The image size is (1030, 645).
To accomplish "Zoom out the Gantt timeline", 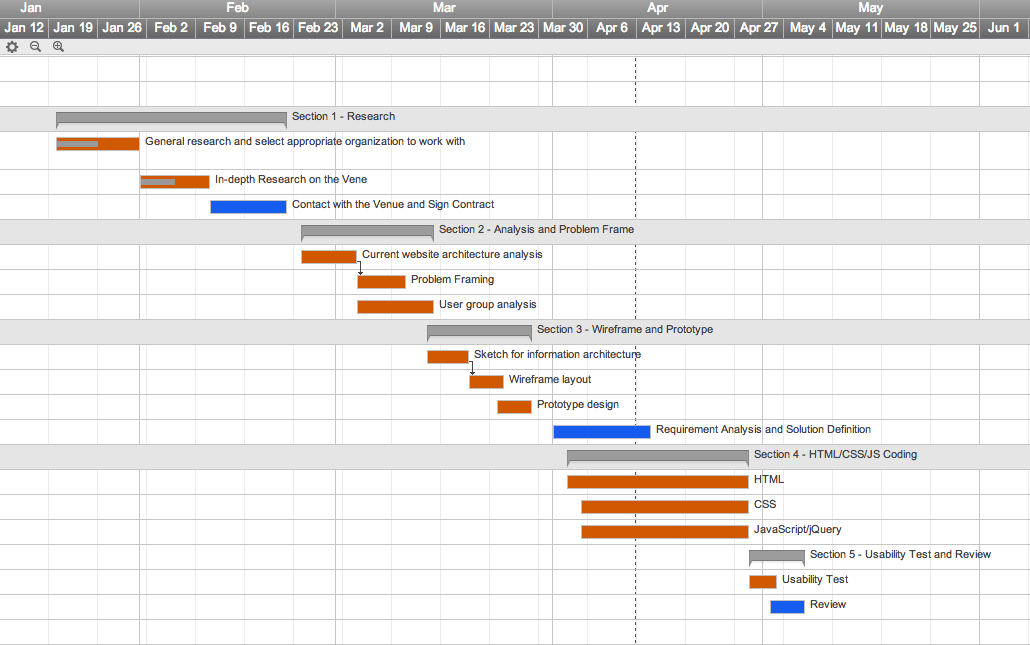I will (x=36, y=47).
